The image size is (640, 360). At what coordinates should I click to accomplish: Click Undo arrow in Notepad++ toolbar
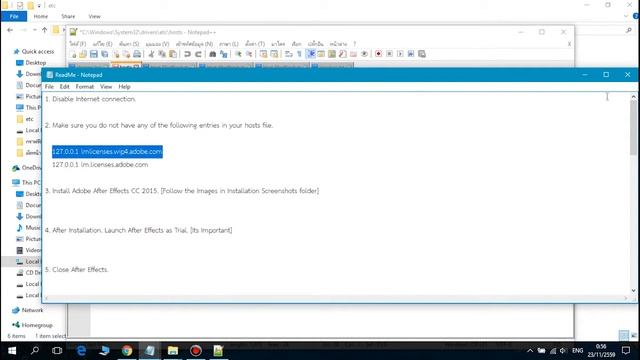187,54
